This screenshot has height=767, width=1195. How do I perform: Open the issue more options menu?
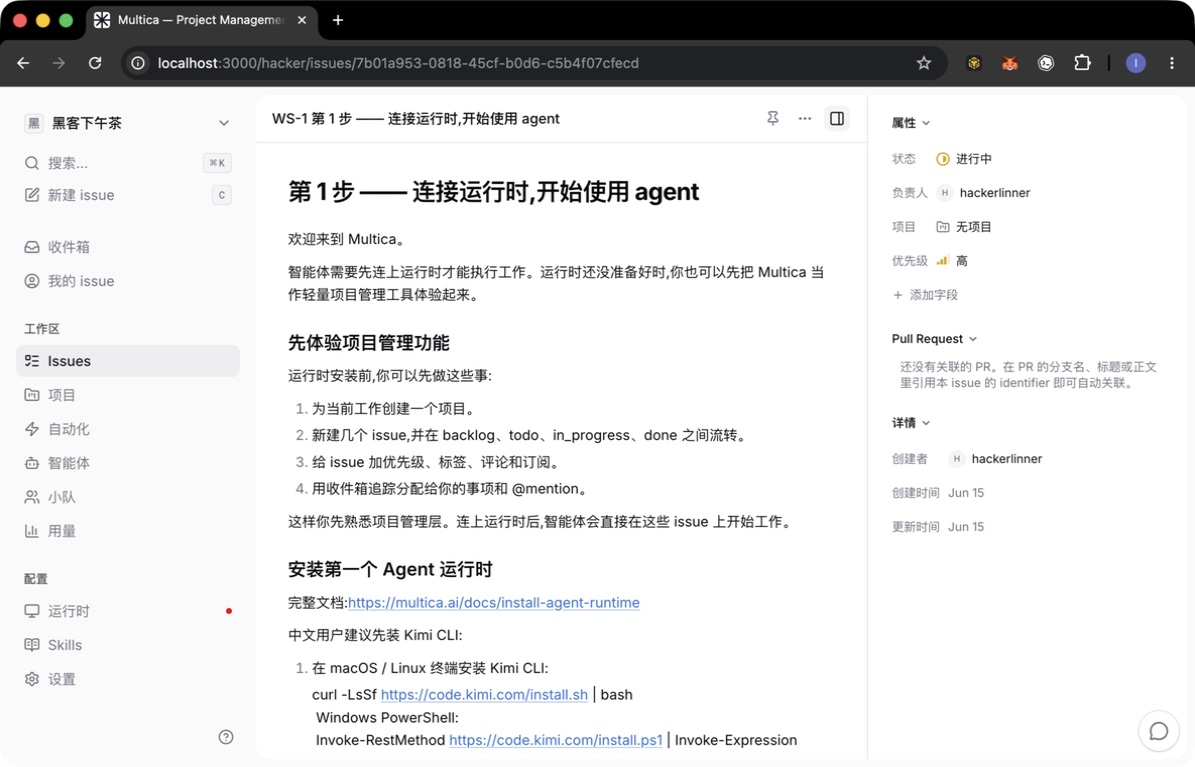point(805,118)
